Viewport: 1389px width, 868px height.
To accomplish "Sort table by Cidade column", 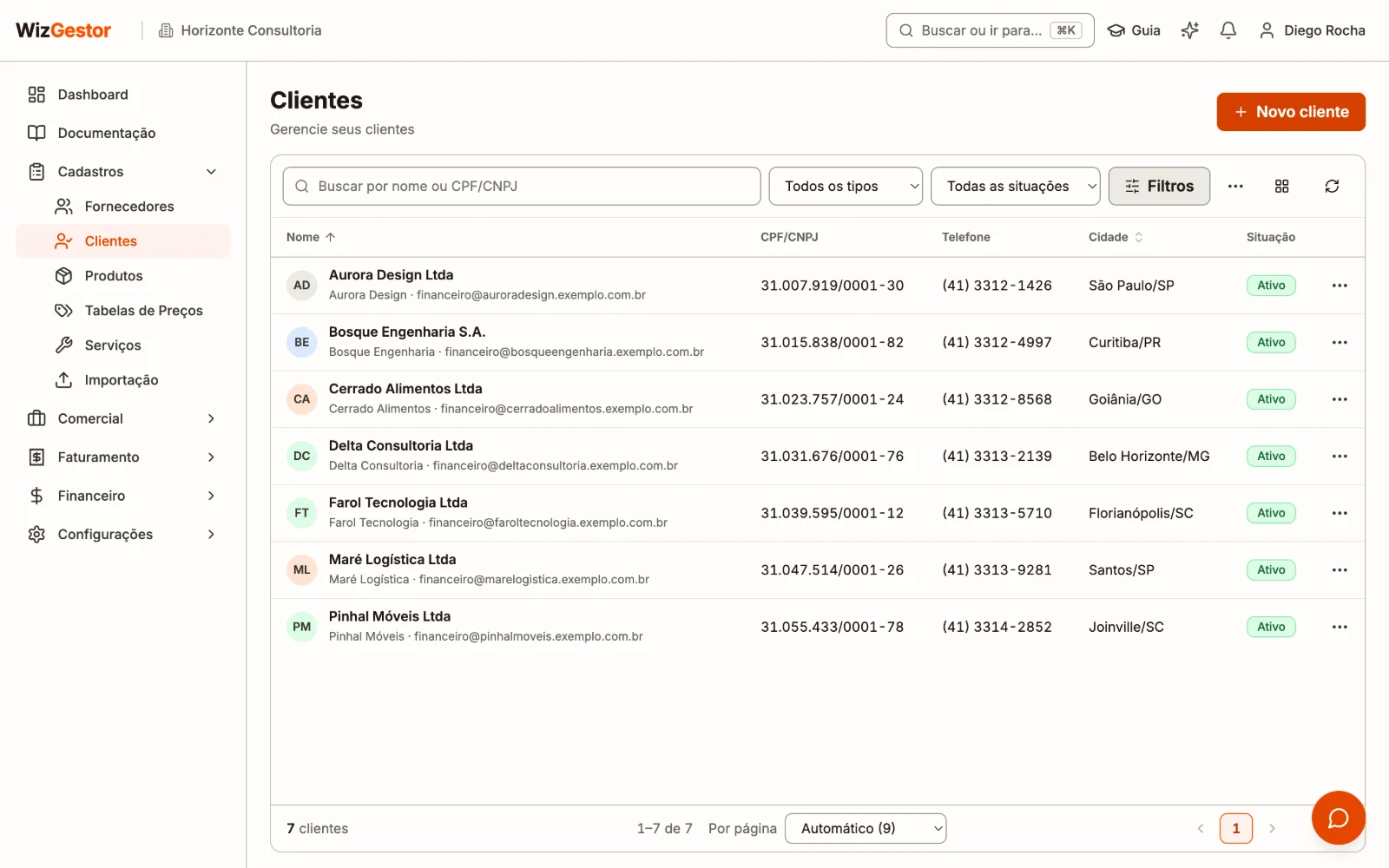I will point(1116,237).
